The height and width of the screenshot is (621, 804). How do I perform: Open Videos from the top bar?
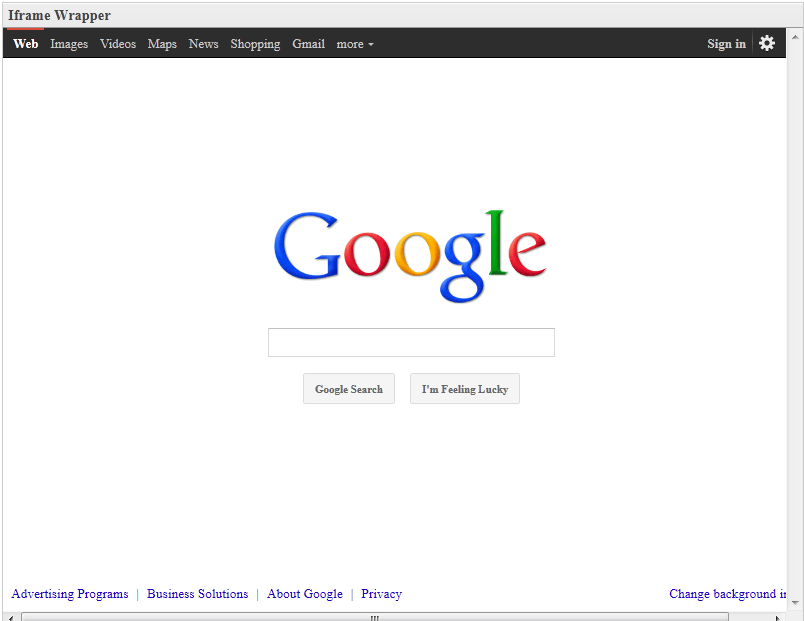click(x=118, y=44)
